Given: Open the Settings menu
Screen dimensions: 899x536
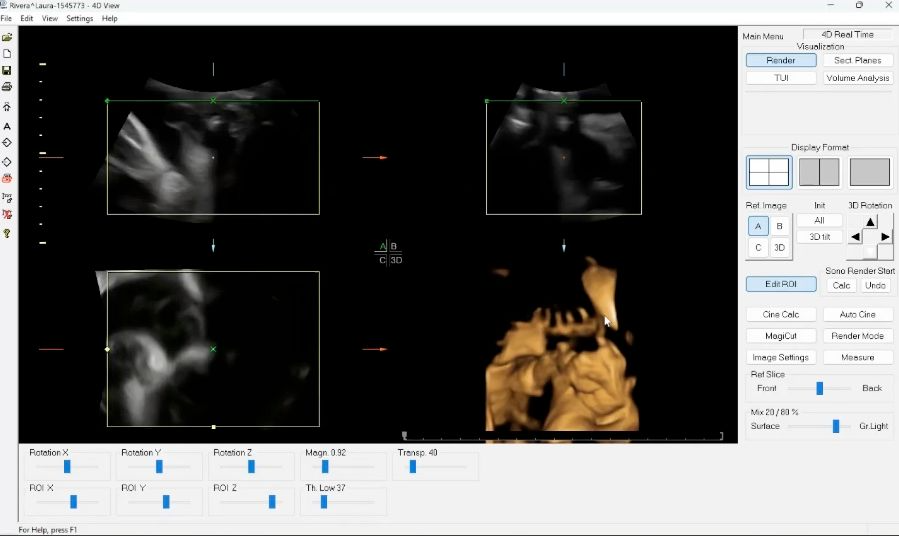Looking at the screenshot, I should 80,18.
